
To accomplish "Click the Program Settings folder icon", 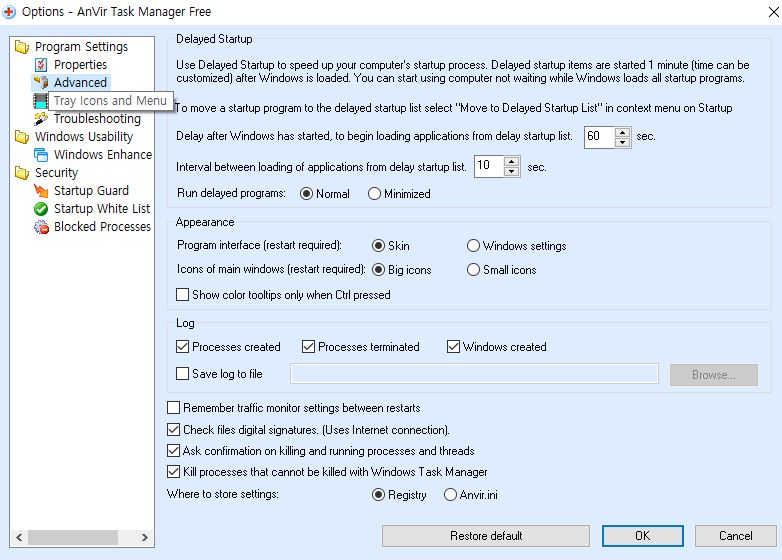I will (x=21, y=47).
